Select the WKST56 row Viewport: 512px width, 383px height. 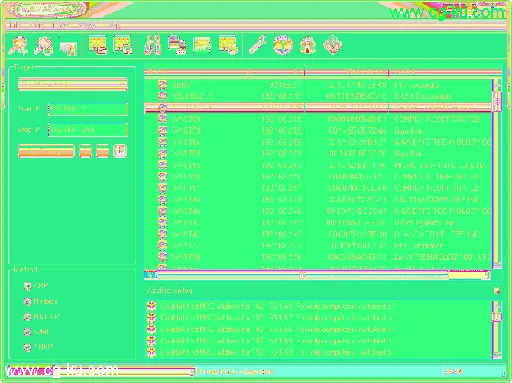(318, 142)
